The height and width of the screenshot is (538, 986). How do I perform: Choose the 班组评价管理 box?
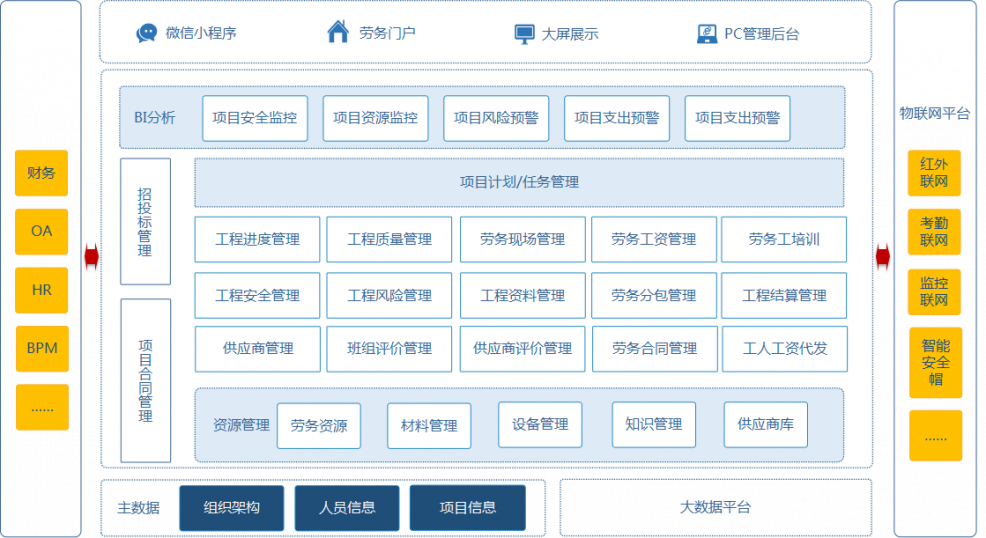[389, 349]
